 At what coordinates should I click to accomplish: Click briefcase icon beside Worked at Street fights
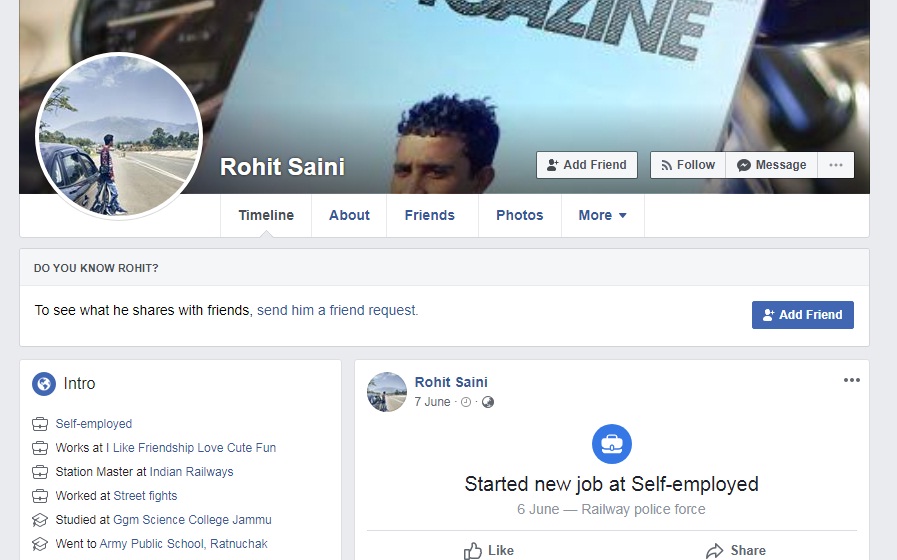(40, 497)
